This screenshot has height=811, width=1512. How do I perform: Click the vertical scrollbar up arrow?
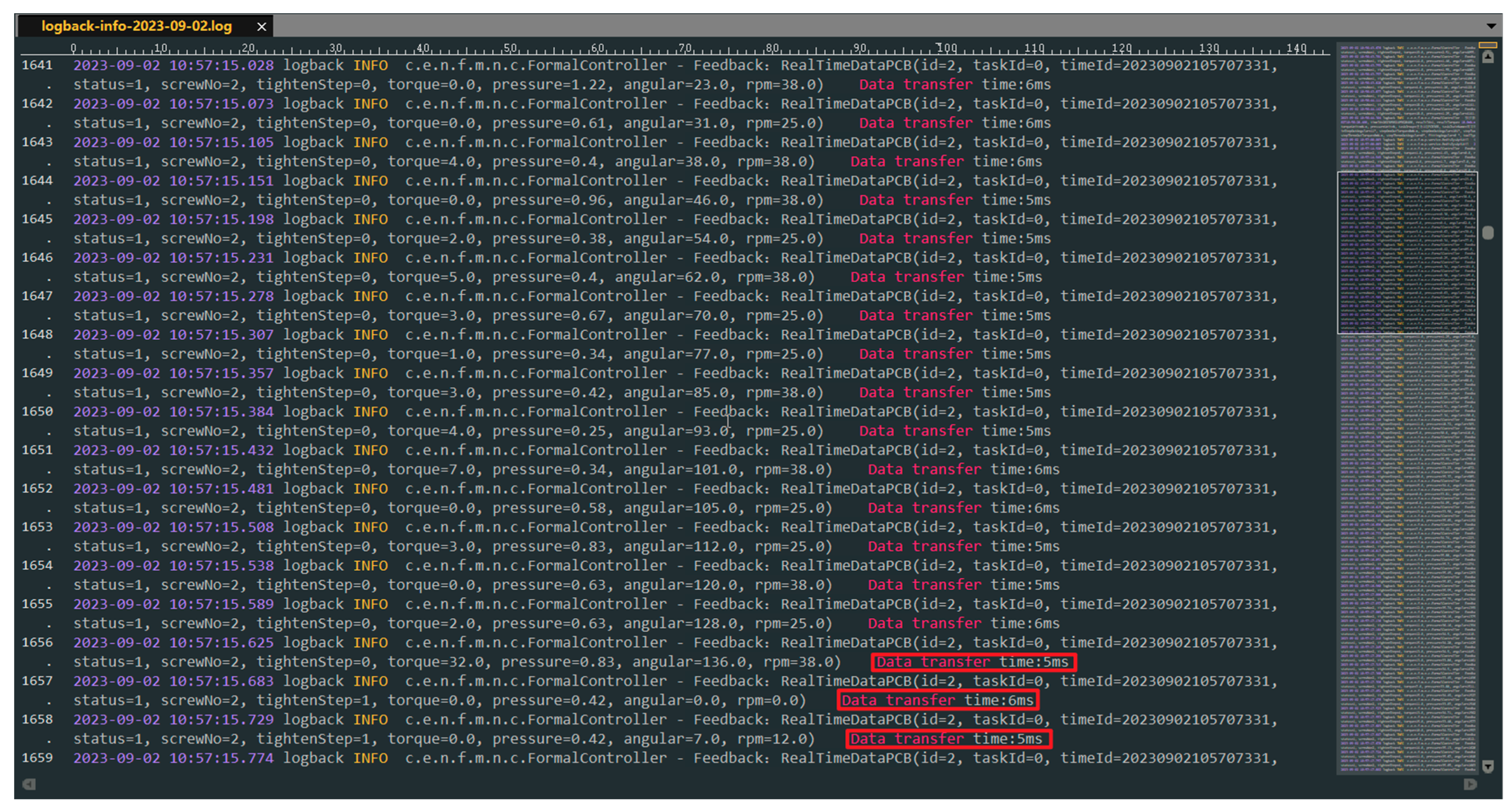1487,57
